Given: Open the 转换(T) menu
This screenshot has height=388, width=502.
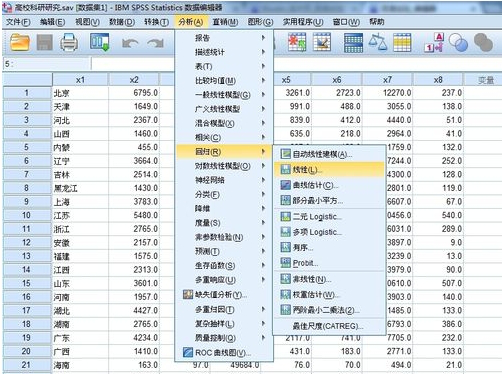Looking at the screenshot, I should 156,22.
